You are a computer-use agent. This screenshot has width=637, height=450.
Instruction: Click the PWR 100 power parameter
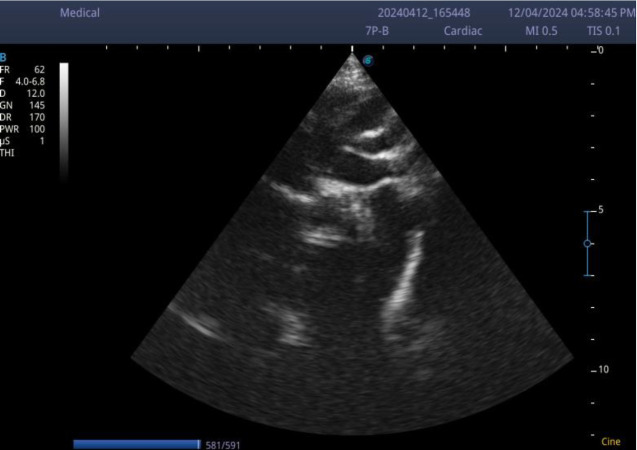(23, 129)
